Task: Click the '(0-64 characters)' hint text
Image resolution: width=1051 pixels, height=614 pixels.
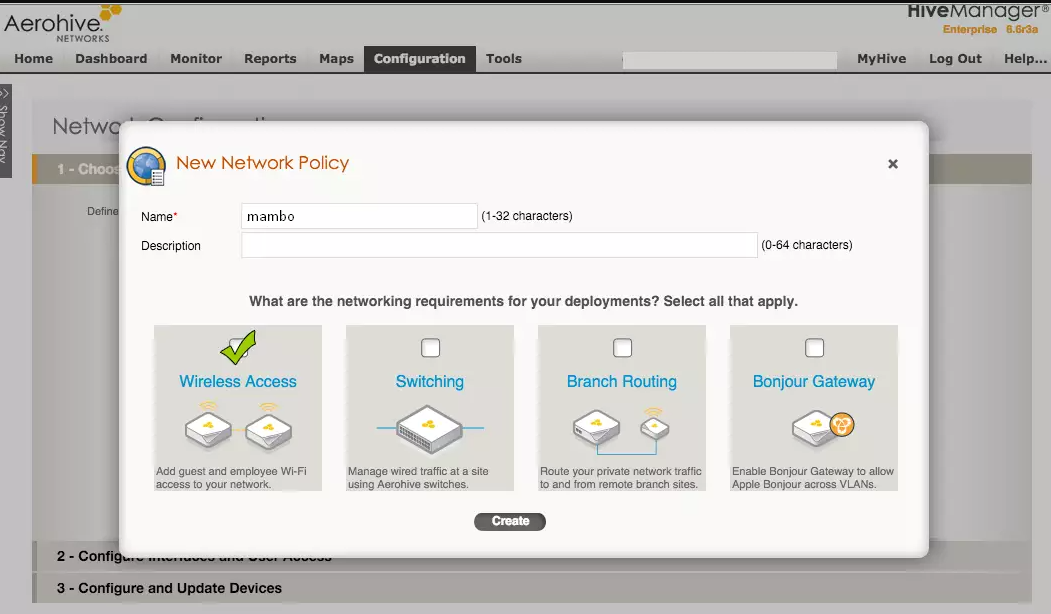Action: 807,245
